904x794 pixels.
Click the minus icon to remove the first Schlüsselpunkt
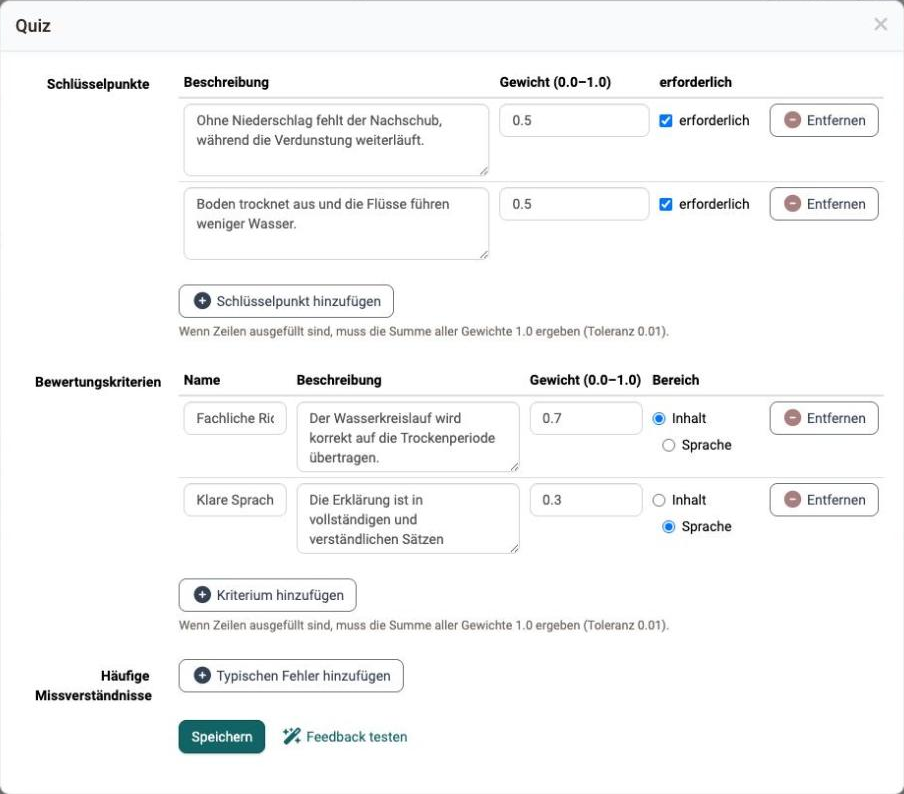[x=793, y=120]
